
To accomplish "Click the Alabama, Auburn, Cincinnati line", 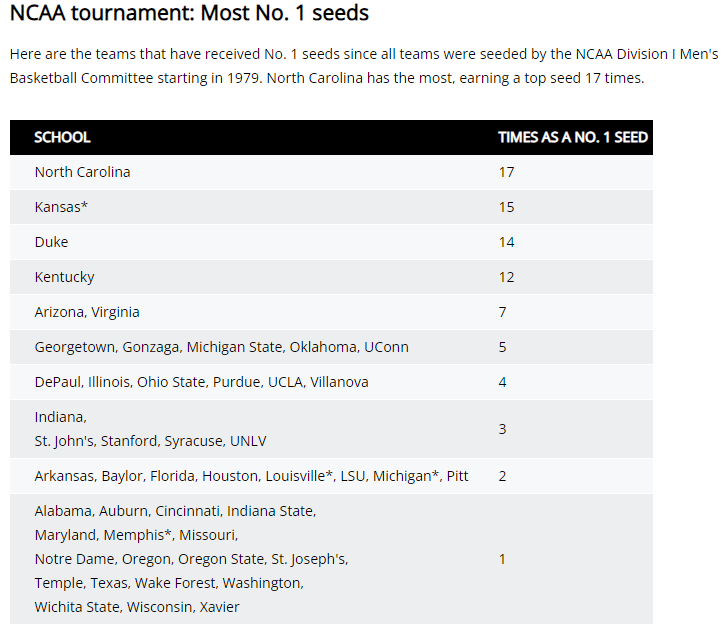I will tap(175, 511).
